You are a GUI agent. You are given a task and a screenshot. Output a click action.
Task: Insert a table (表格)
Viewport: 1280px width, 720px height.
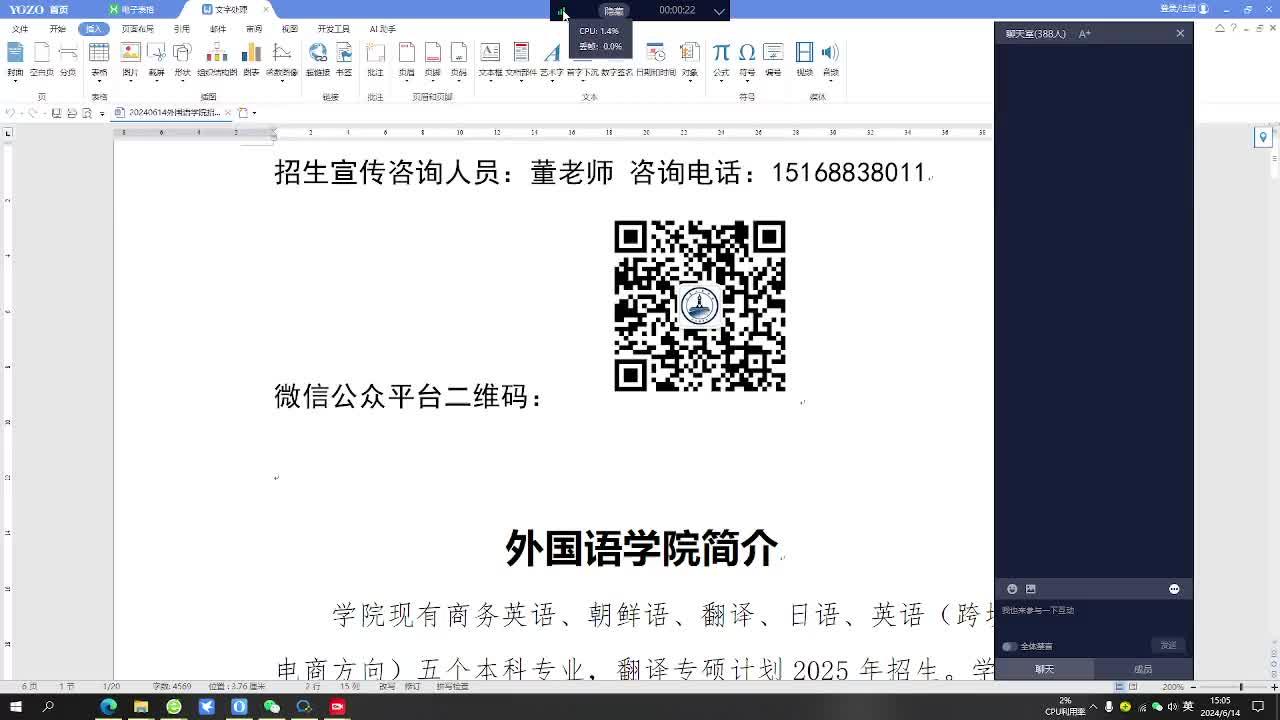point(99,57)
